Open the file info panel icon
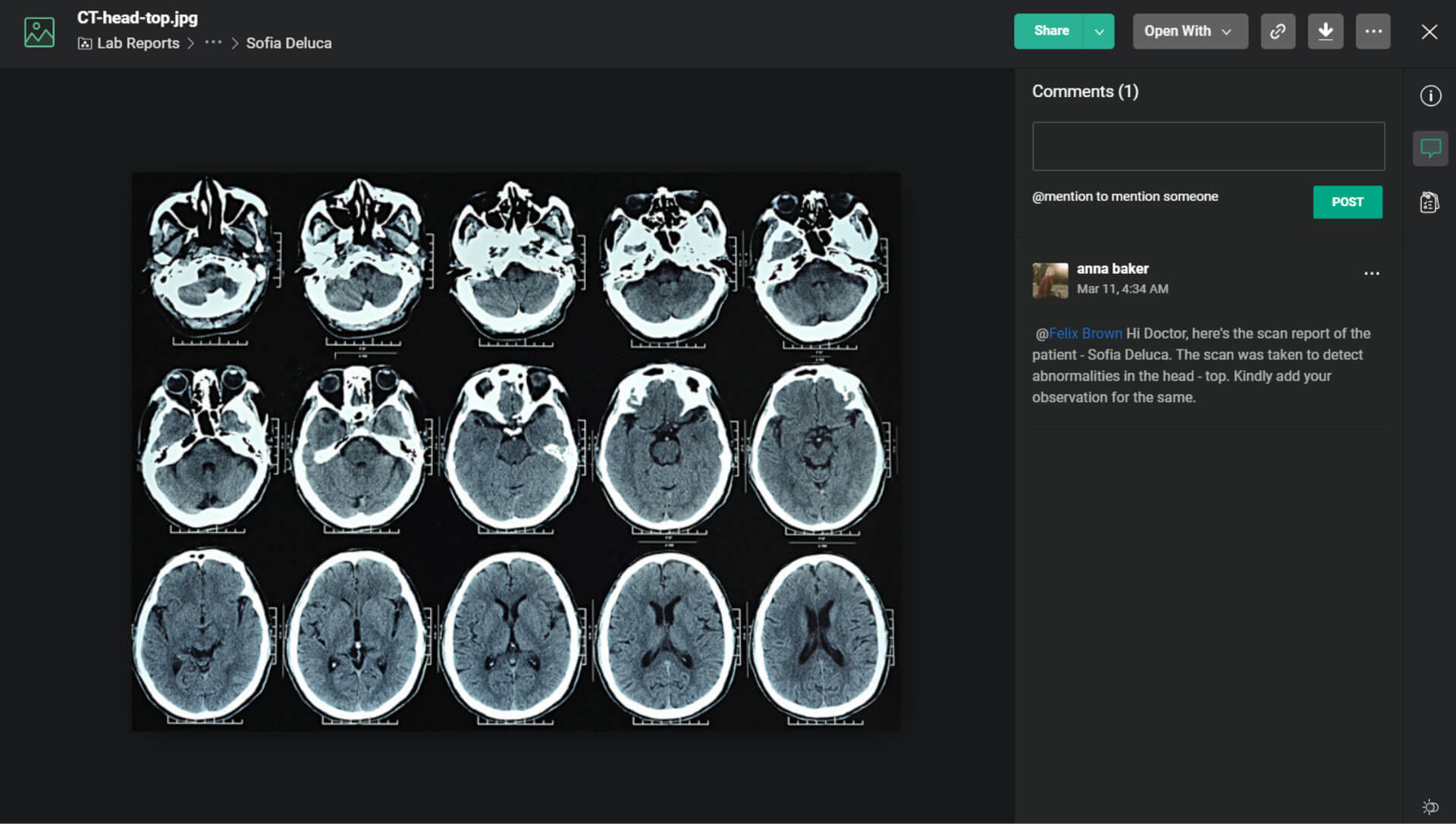This screenshot has width=1456, height=824. (1430, 96)
